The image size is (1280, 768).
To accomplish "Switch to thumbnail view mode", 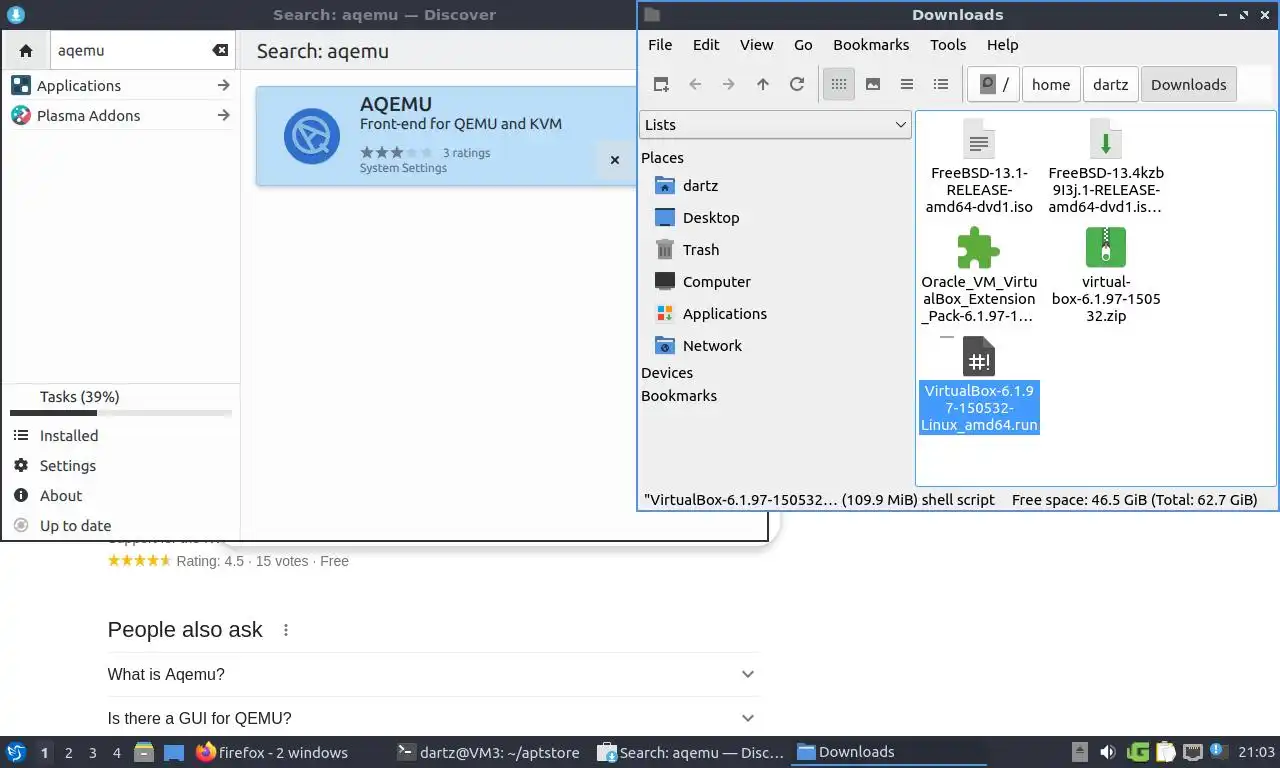I will coord(873,85).
